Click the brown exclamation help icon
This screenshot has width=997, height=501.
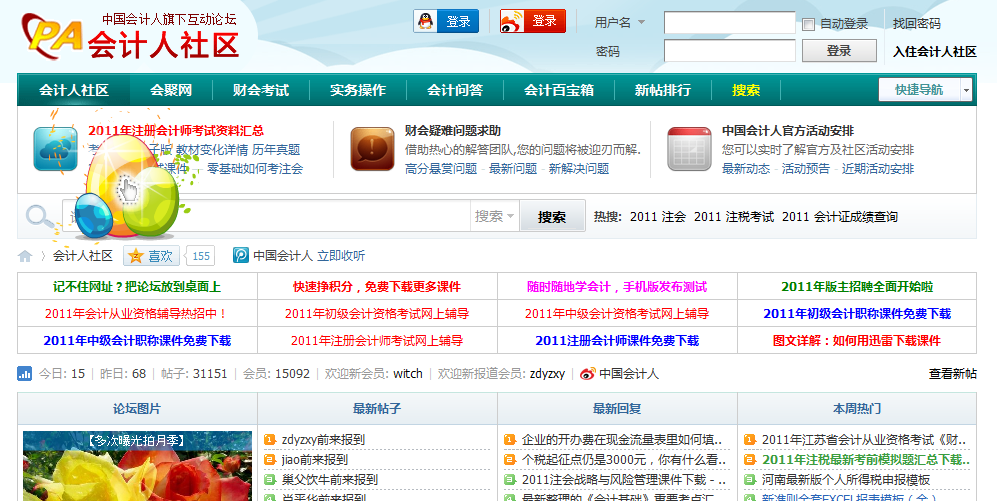click(372, 149)
